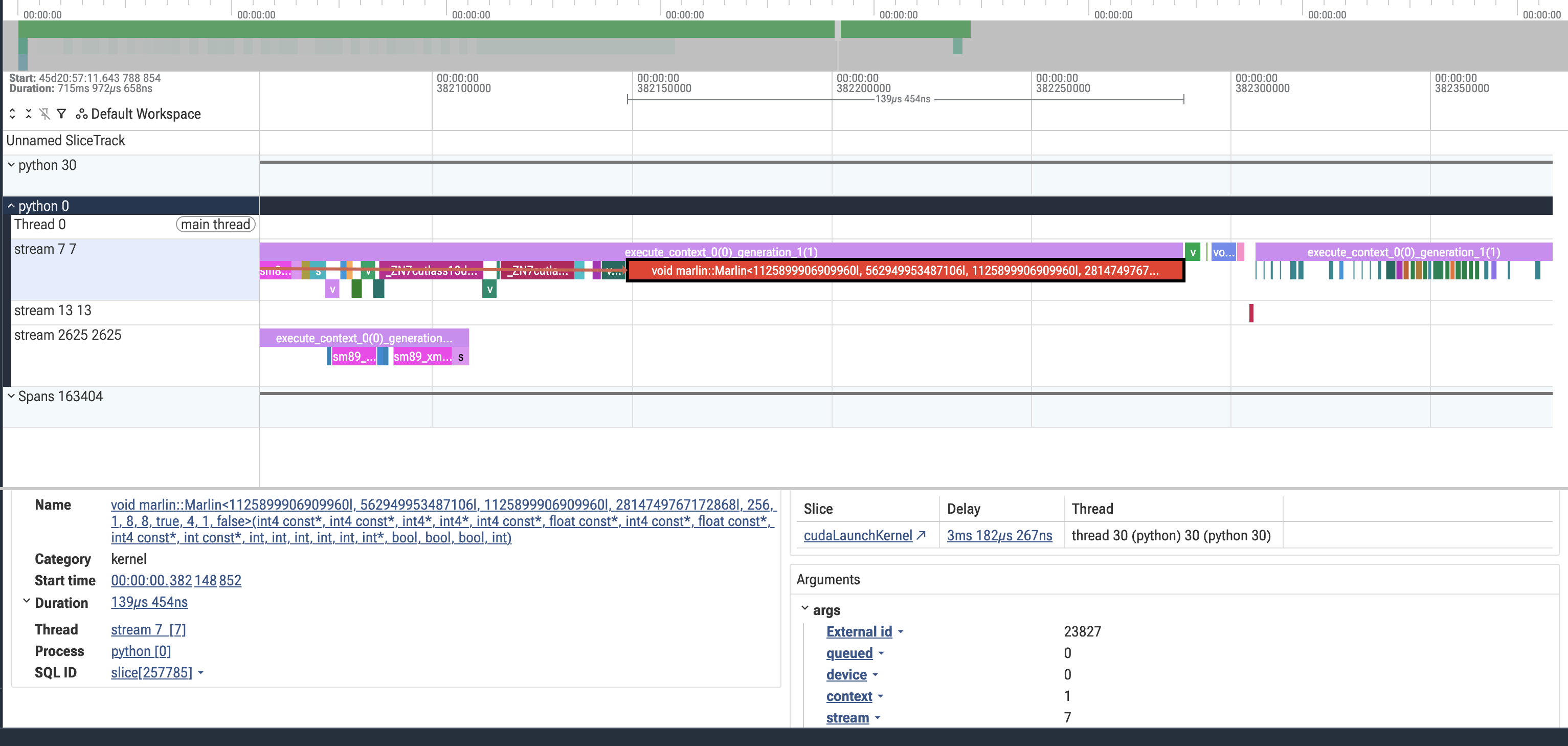The width and height of the screenshot is (1568, 746).
Task: Click the long green overview bar in the minimap
Action: coord(426,29)
